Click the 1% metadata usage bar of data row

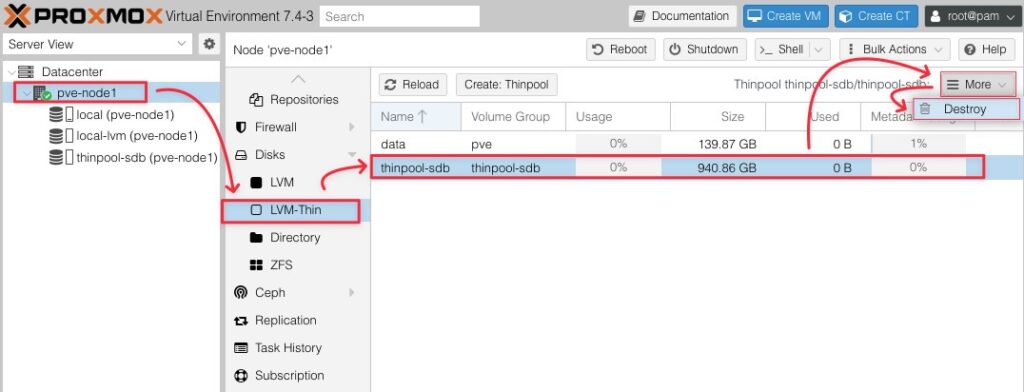tap(918, 143)
